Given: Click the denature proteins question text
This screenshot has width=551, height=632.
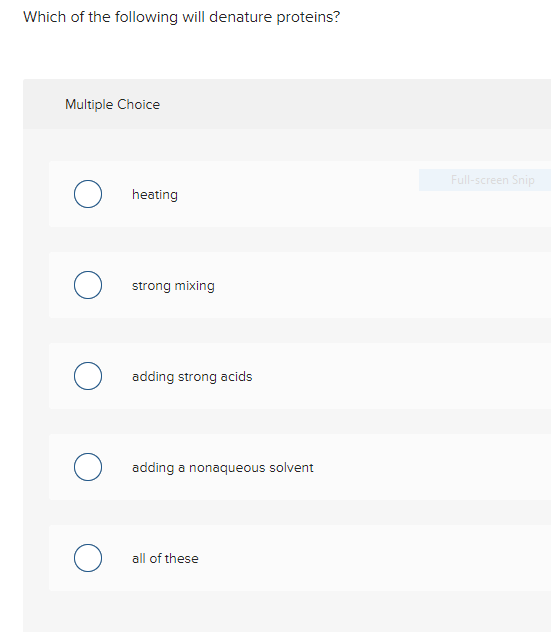Looking at the screenshot, I should [181, 17].
